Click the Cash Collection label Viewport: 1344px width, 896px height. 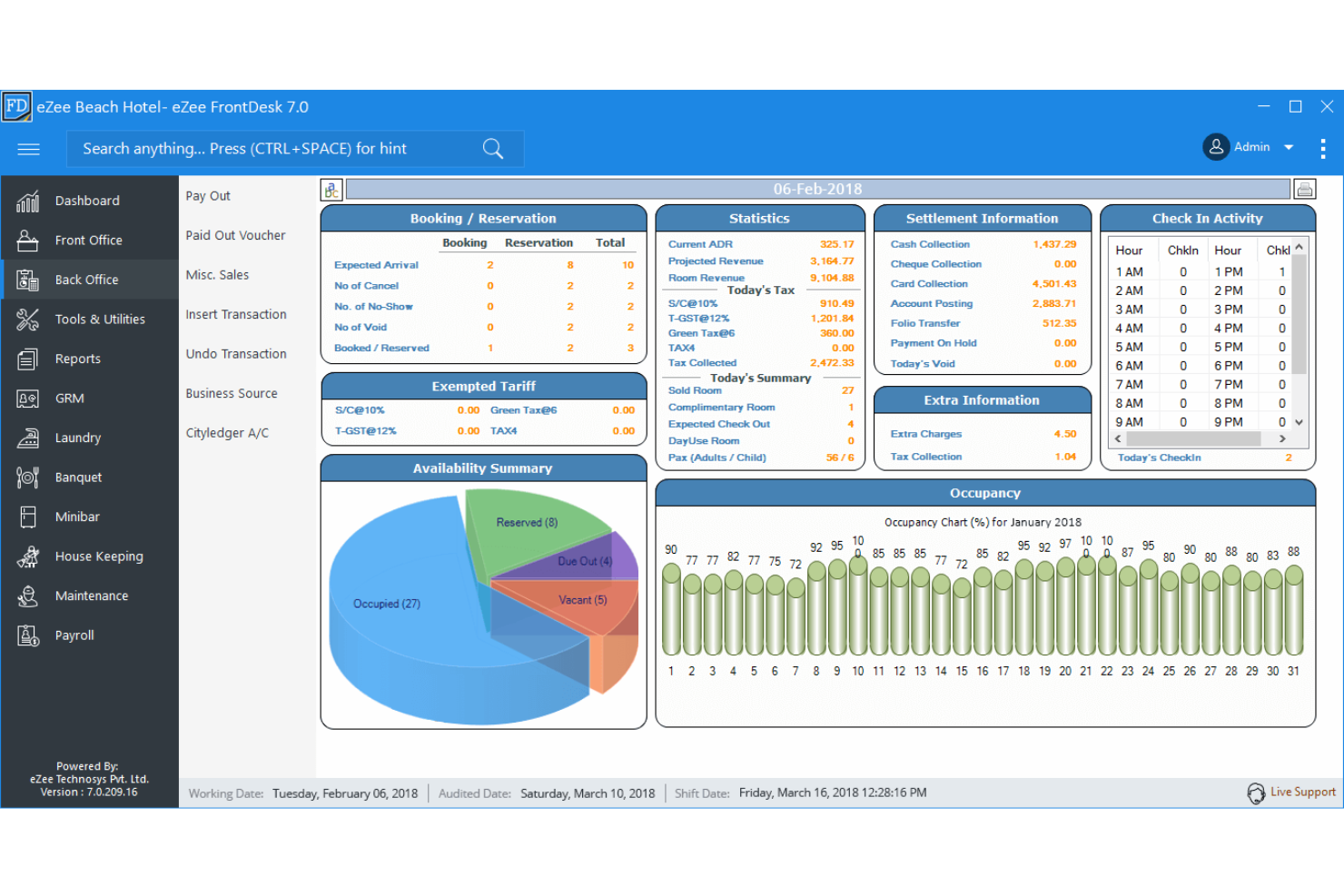[930, 244]
